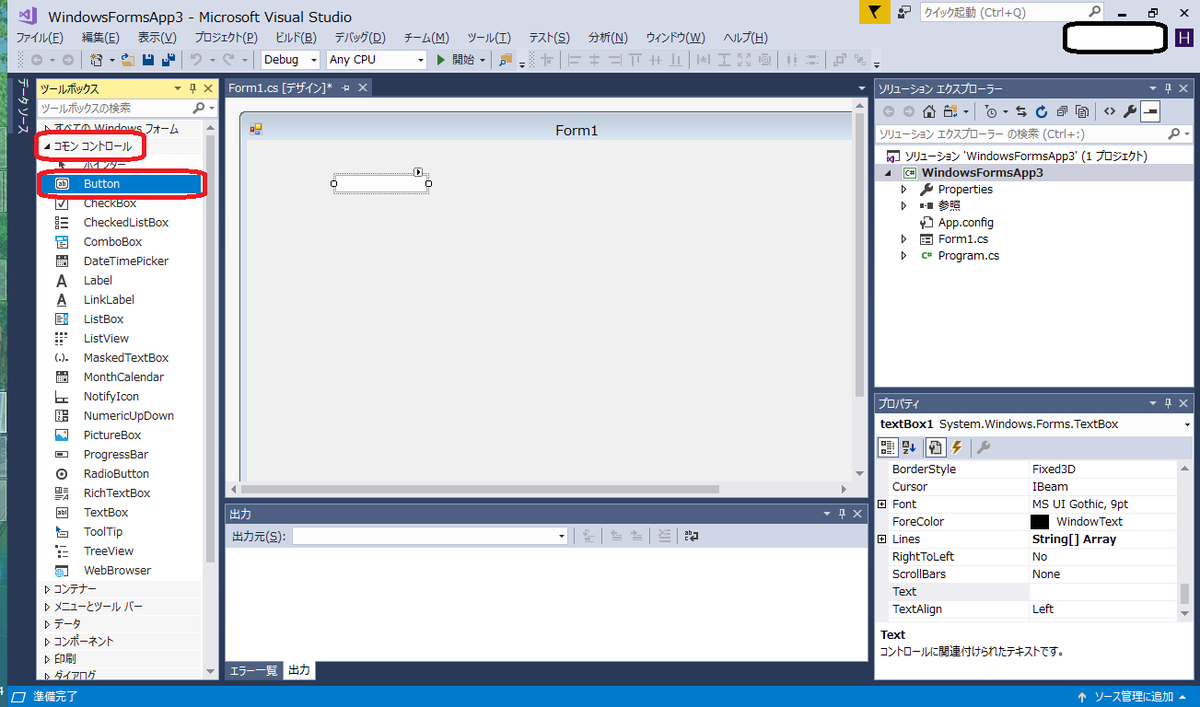
Task: Click the notifications flag icon
Action: 874,12
